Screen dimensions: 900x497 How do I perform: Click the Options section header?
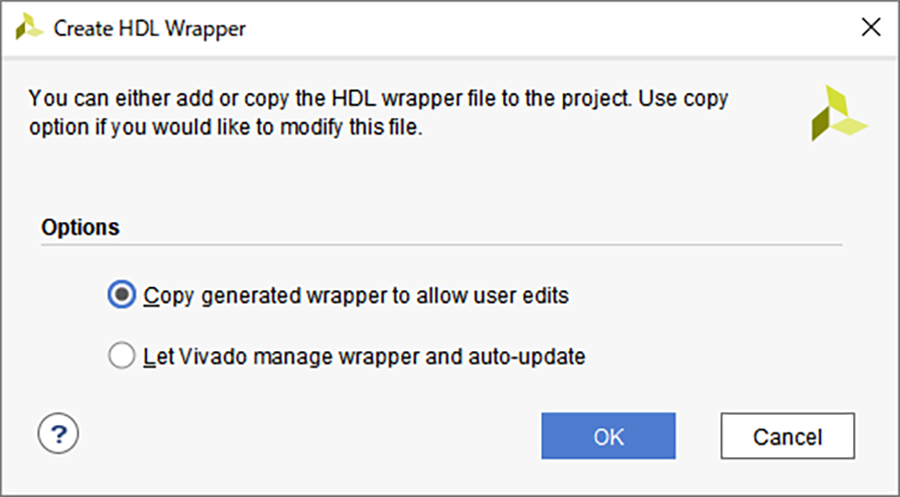pos(80,227)
